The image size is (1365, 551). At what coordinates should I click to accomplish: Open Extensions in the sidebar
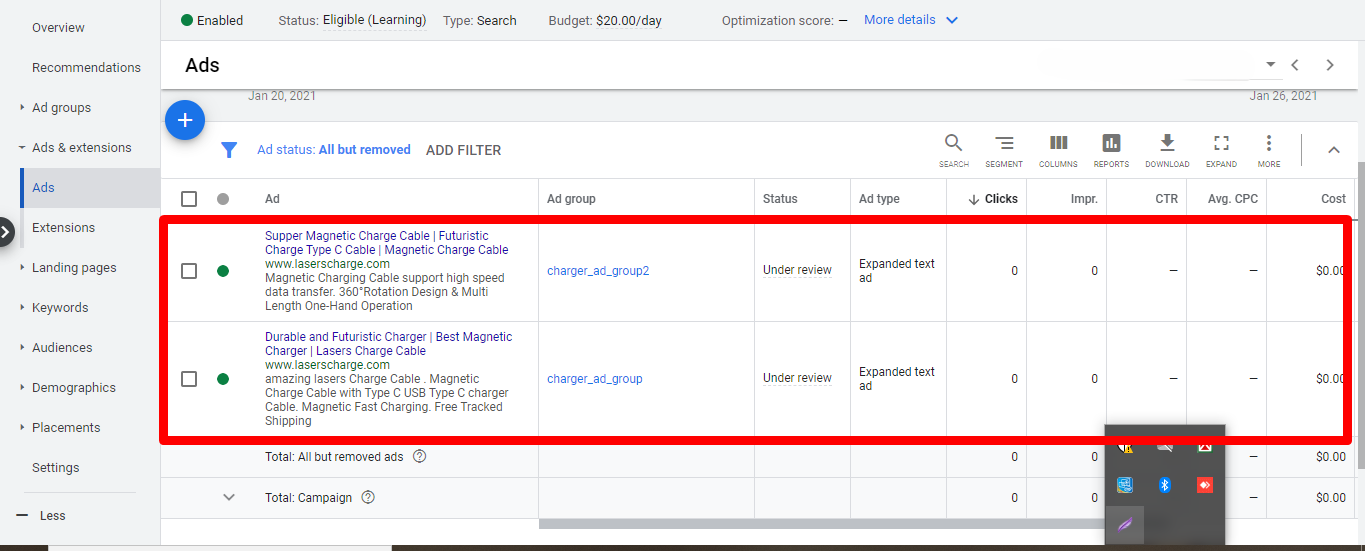pyautogui.click(x=63, y=227)
